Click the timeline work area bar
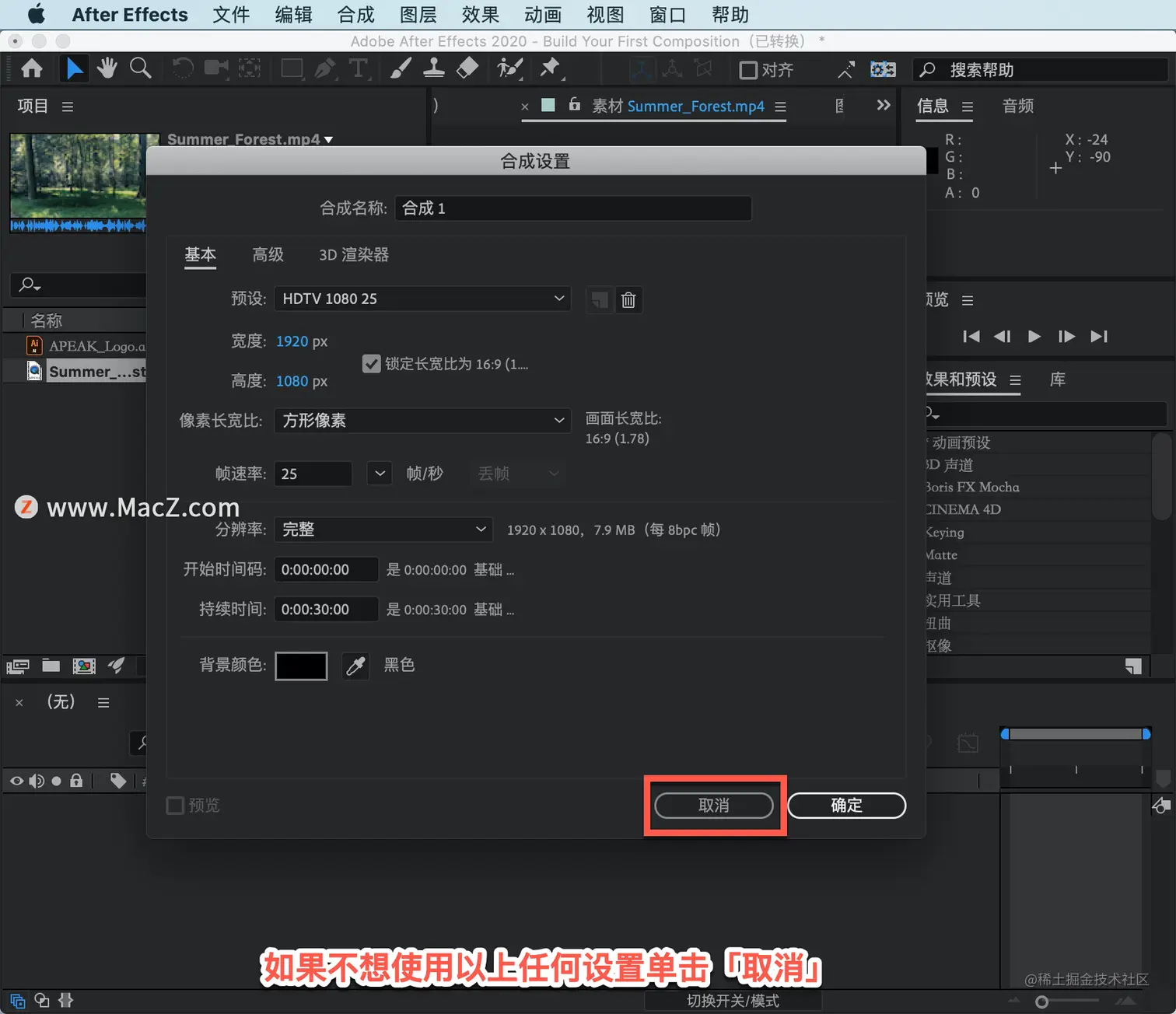Viewport: 1176px width, 1014px height. pos(1076,734)
